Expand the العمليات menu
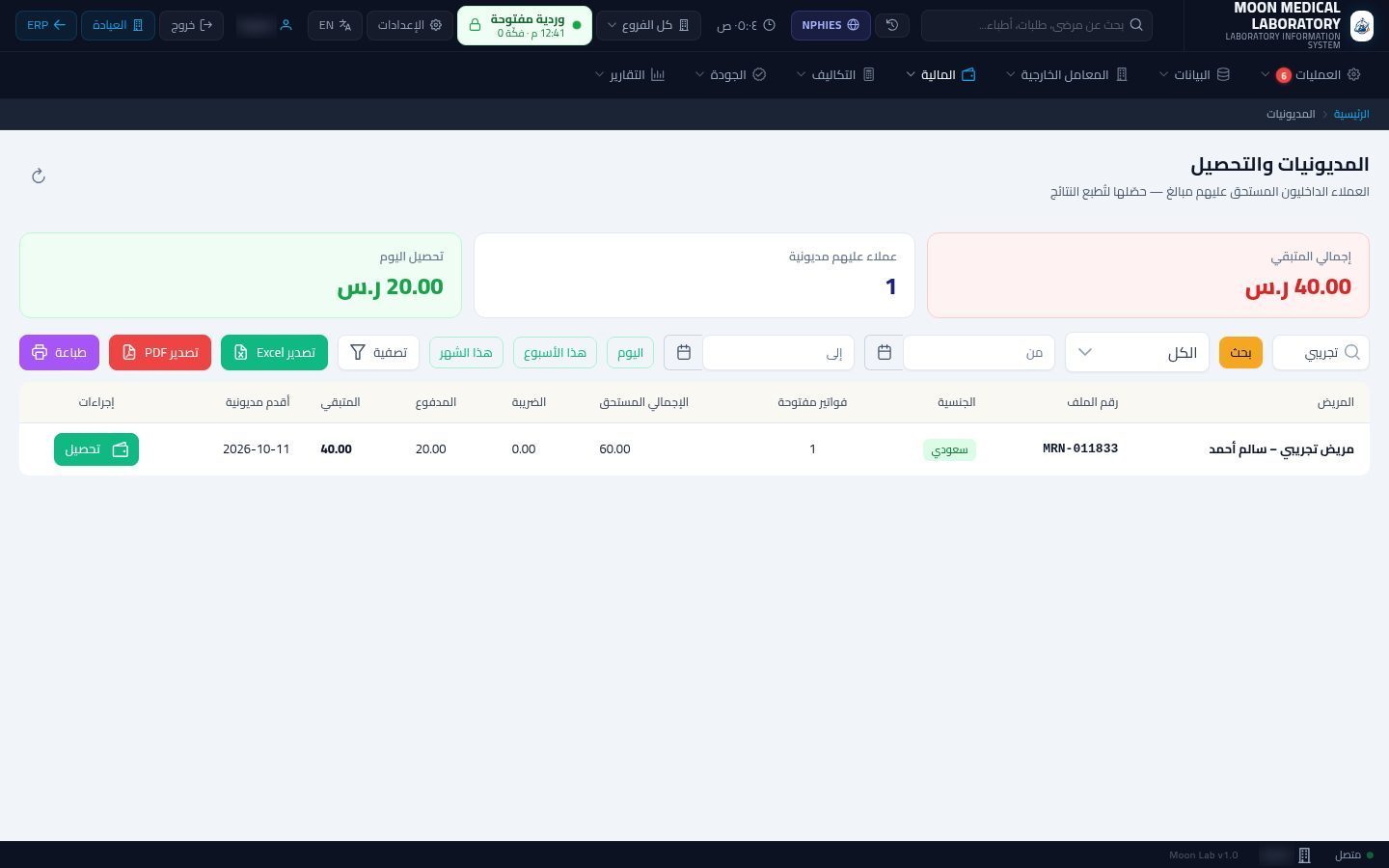The width and height of the screenshot is (1389, 868). (1310, 74)
